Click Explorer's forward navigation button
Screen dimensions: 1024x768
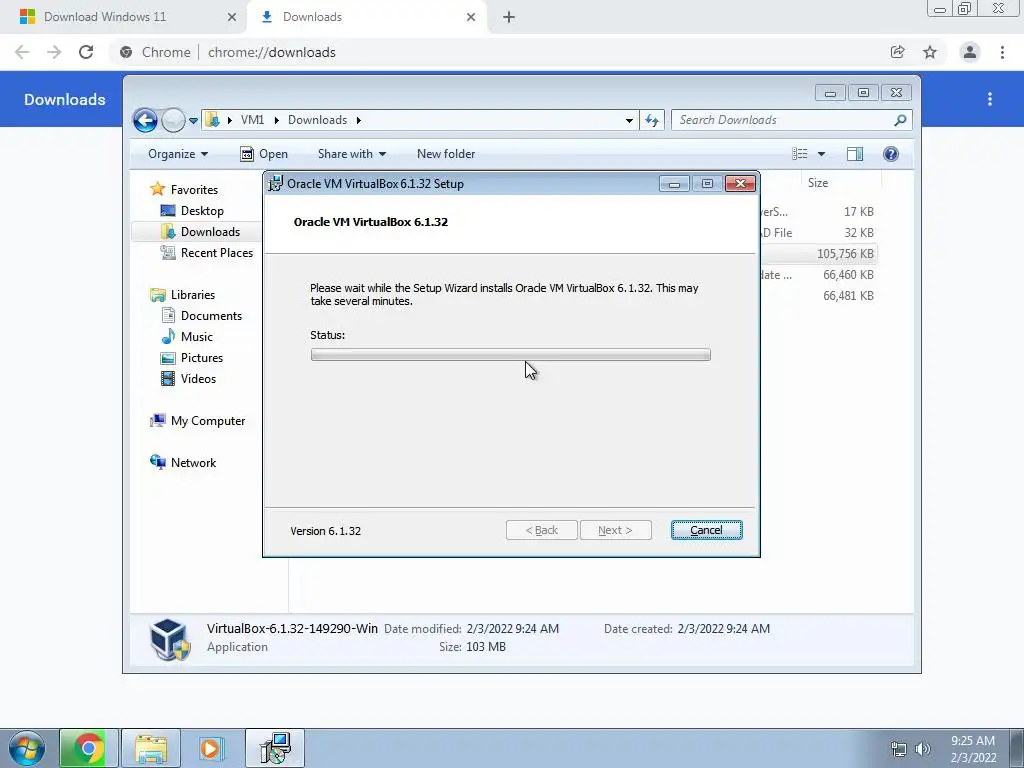pos(173,120)
